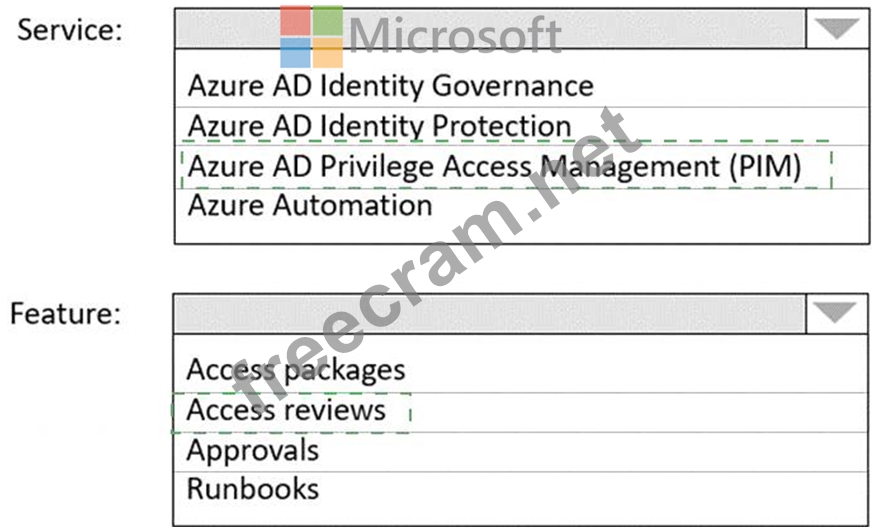Expand the Feature dropdown arrow
Screen dimensions: 873x527
click(x=835, y=313)
